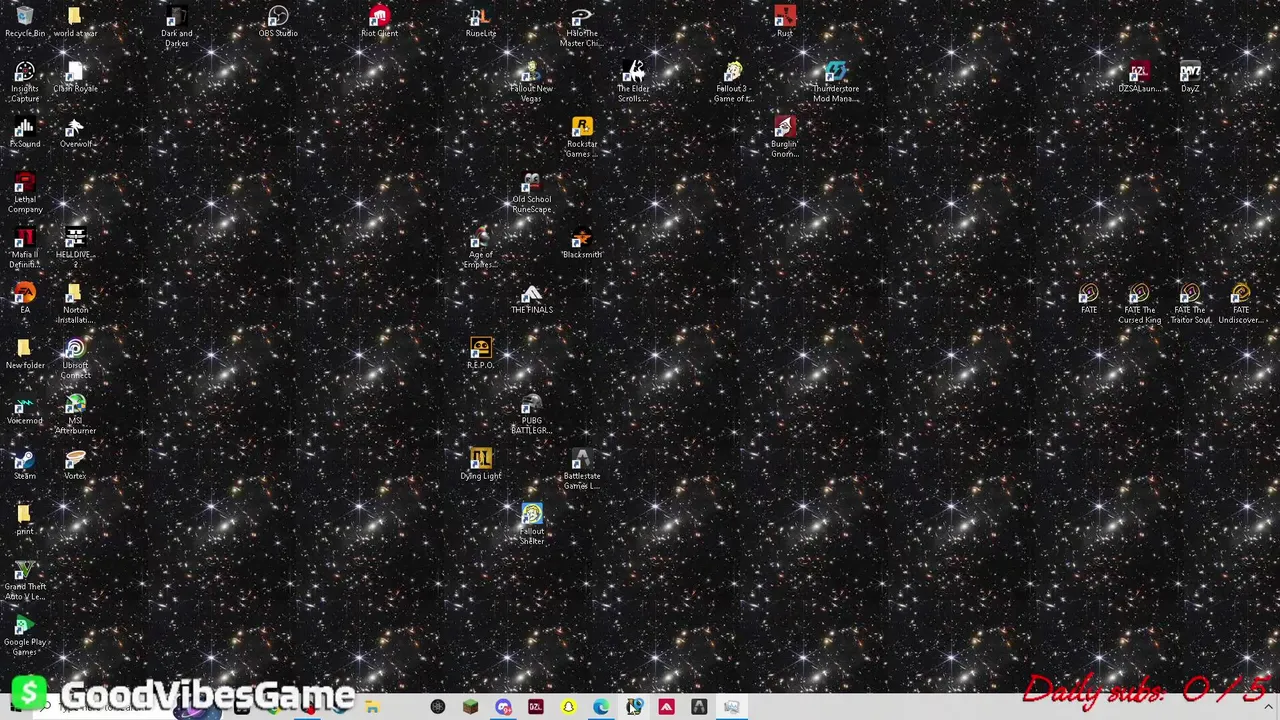The width and height of the screenshot is (1280, 720).
Task: Open the FATE game shortcut
Action: [1089, 298]
